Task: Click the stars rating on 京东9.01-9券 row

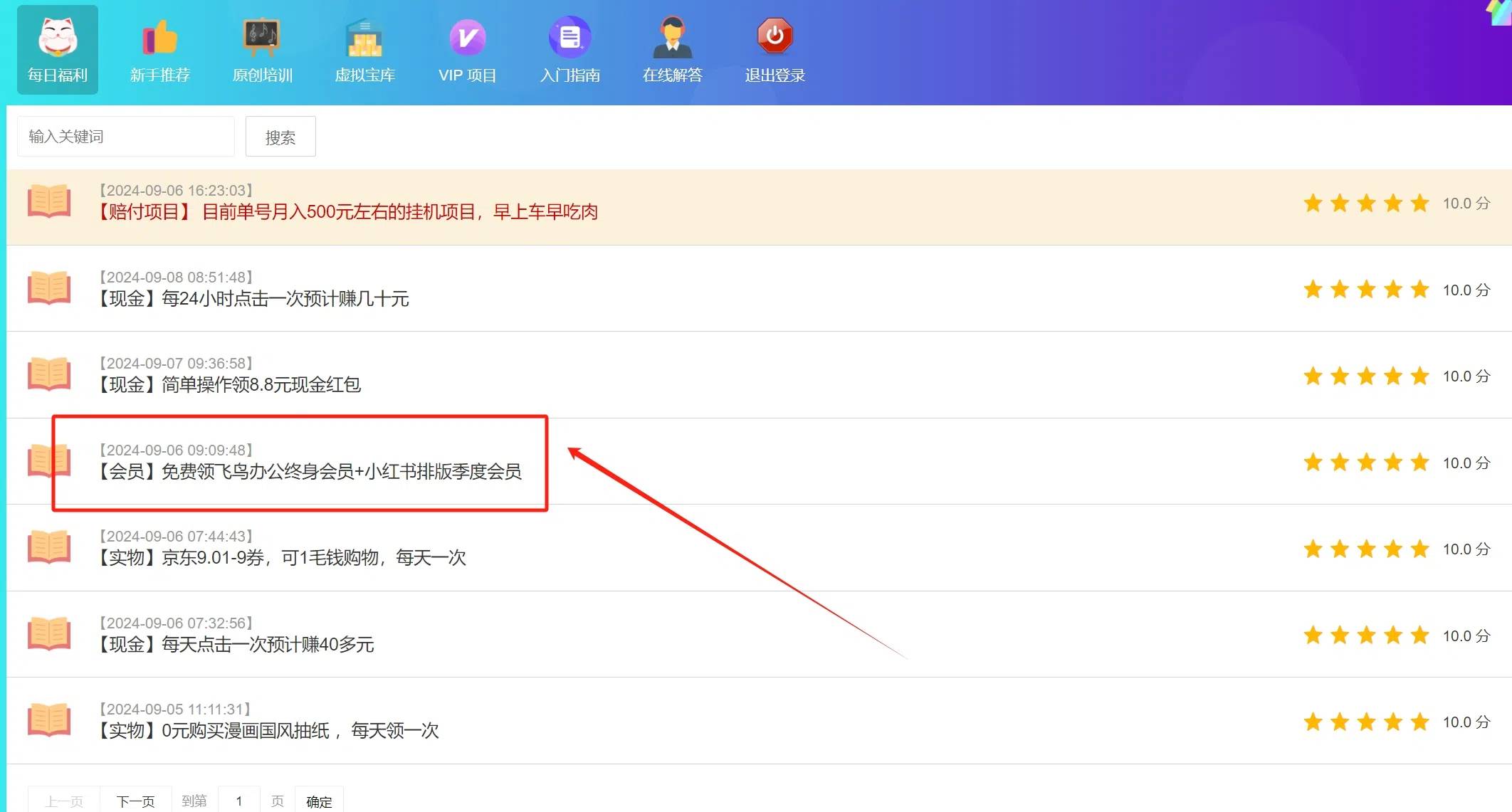Action: click(x=1366, y=549)
